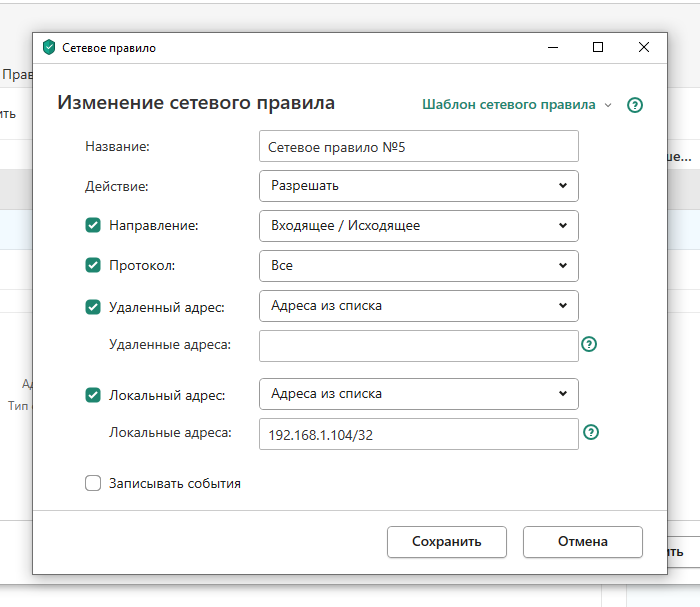Minimize the Сетевое правило dialog
700x607 pixels.
pos(552,47)
